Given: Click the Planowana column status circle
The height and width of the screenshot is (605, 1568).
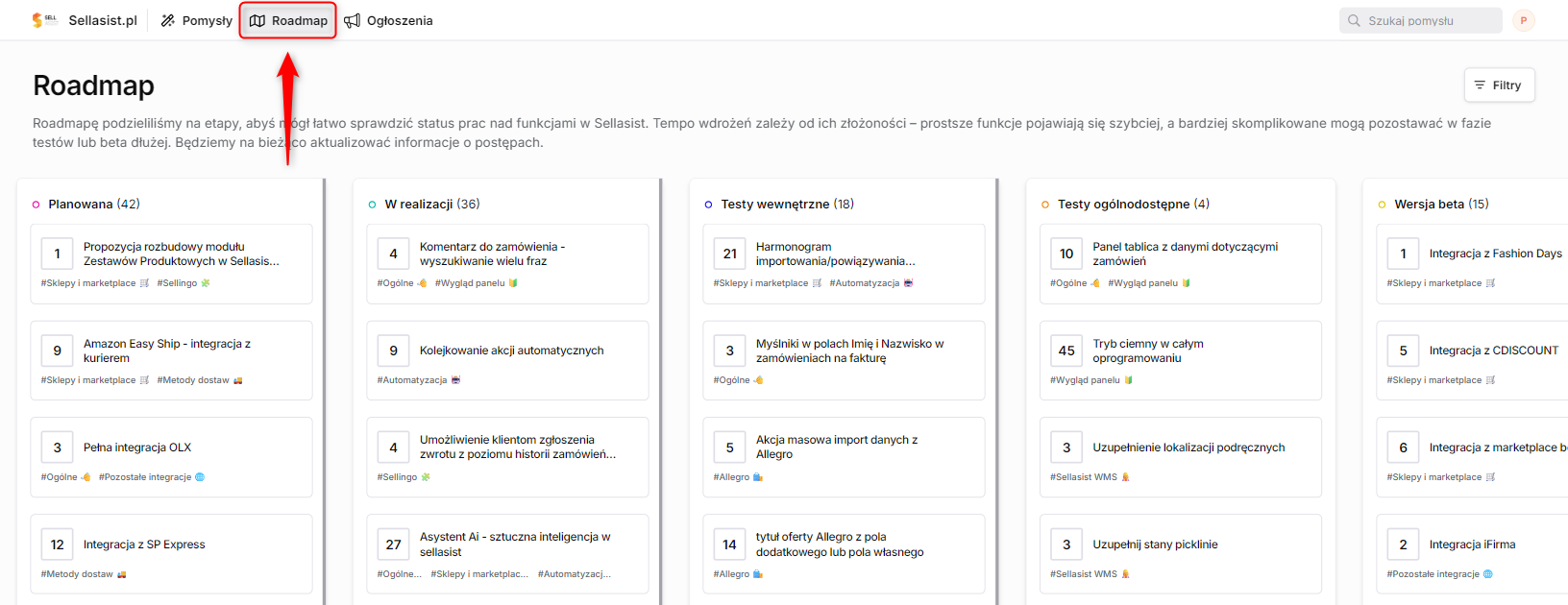Looking at the screenshot, I should click(x=37, y=205).
